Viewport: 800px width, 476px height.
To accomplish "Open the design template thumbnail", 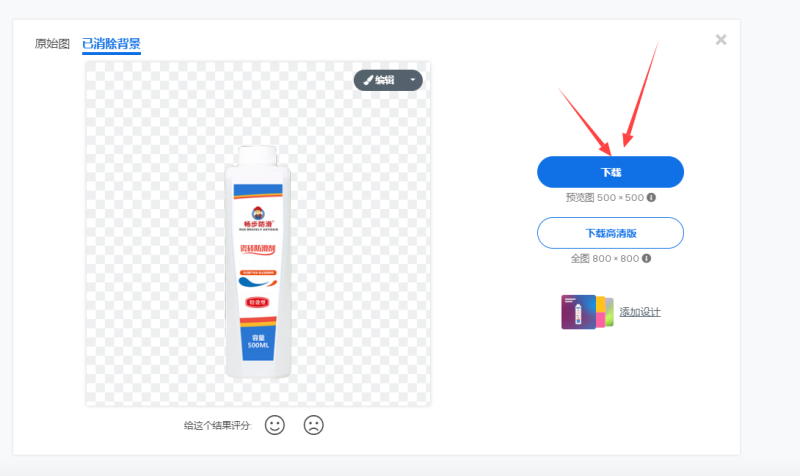I will (587, 312).
